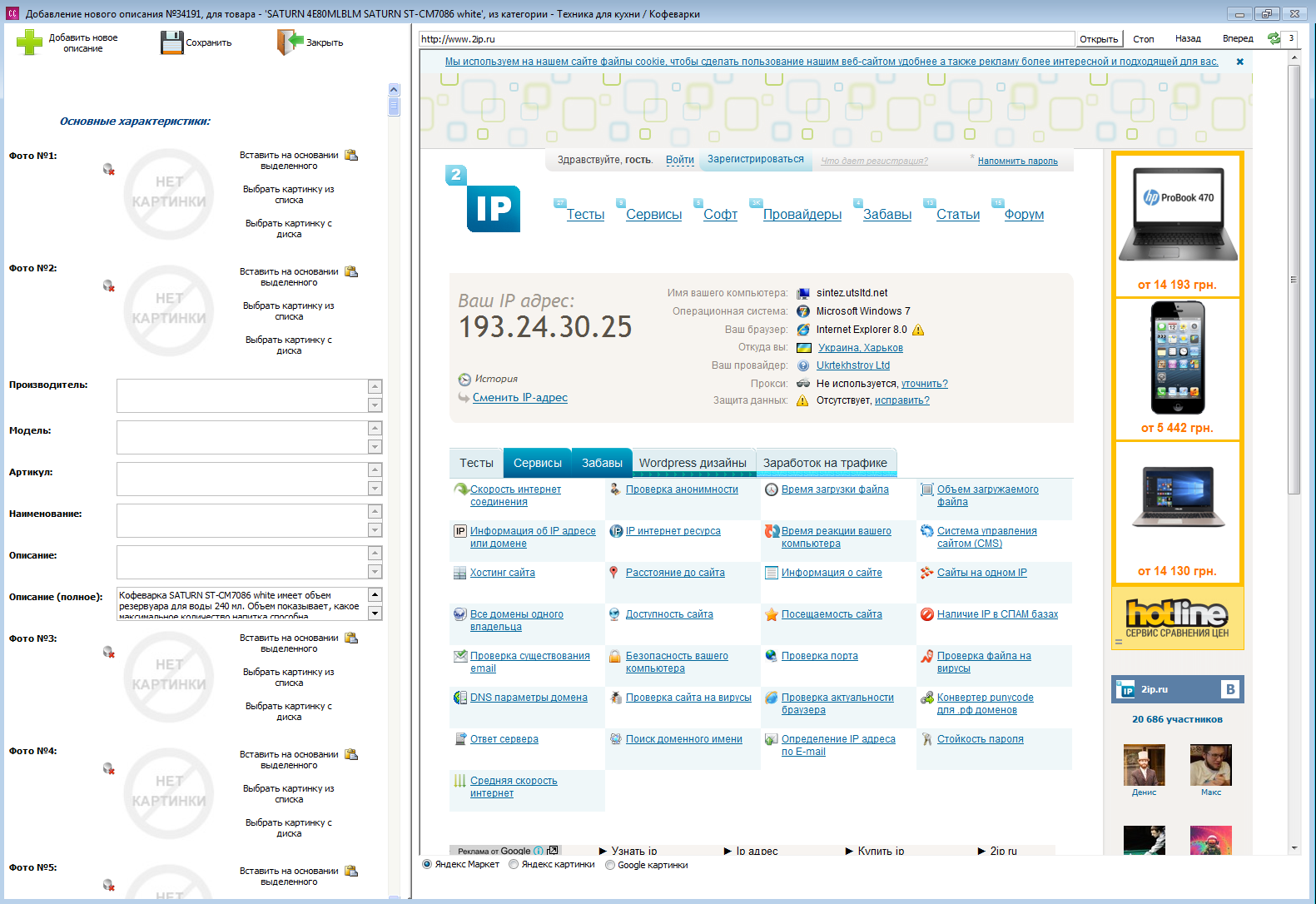This screenshot has height=904, width=1316.
Task: Switch to the Заработок на трафике tab
Action: click(x=825, y=463)
